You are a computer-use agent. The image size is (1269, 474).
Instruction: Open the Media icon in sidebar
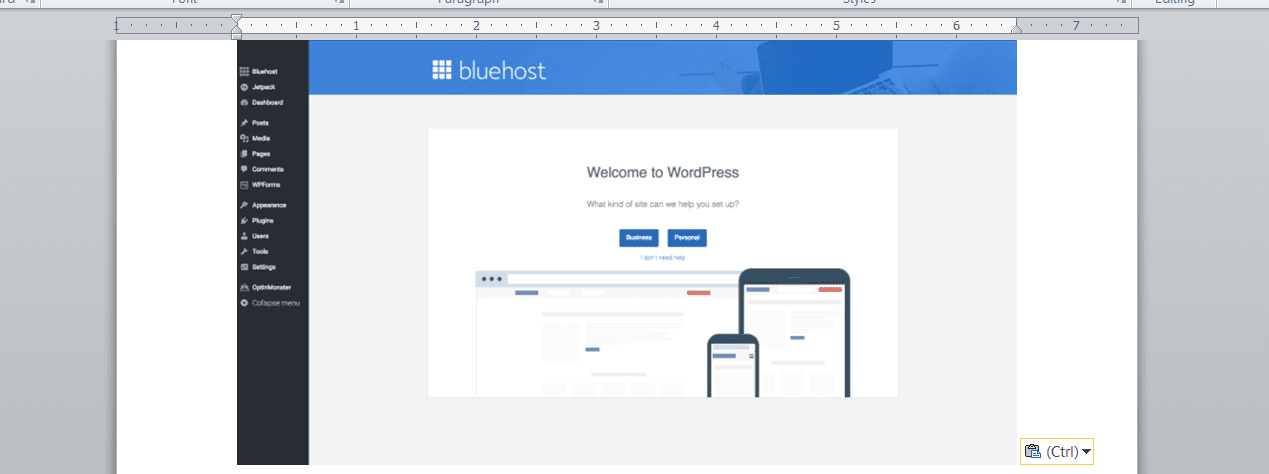(244, 138)
